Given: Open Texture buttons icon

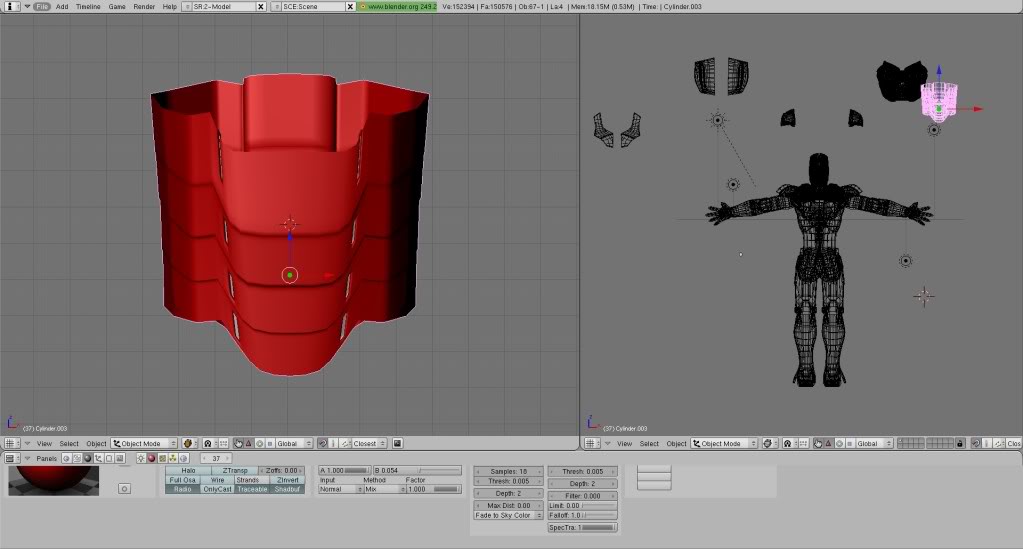Looking at the screenshot, I should tap(162, 458).
